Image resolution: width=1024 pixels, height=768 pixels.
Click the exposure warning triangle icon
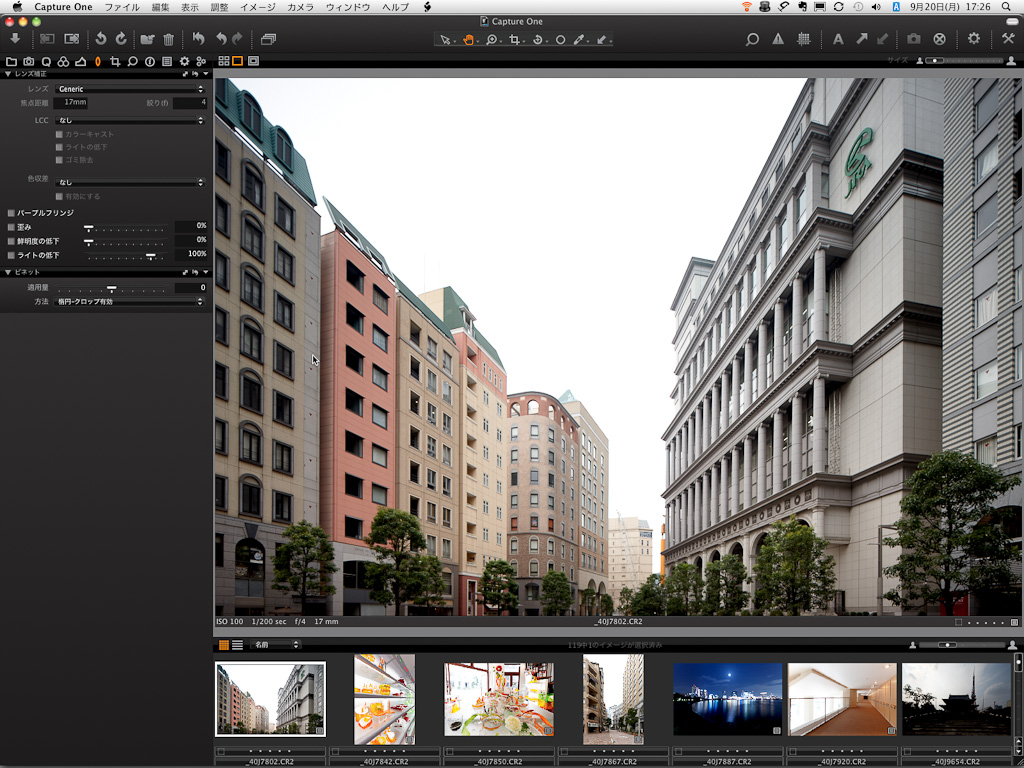coord(778,39)
